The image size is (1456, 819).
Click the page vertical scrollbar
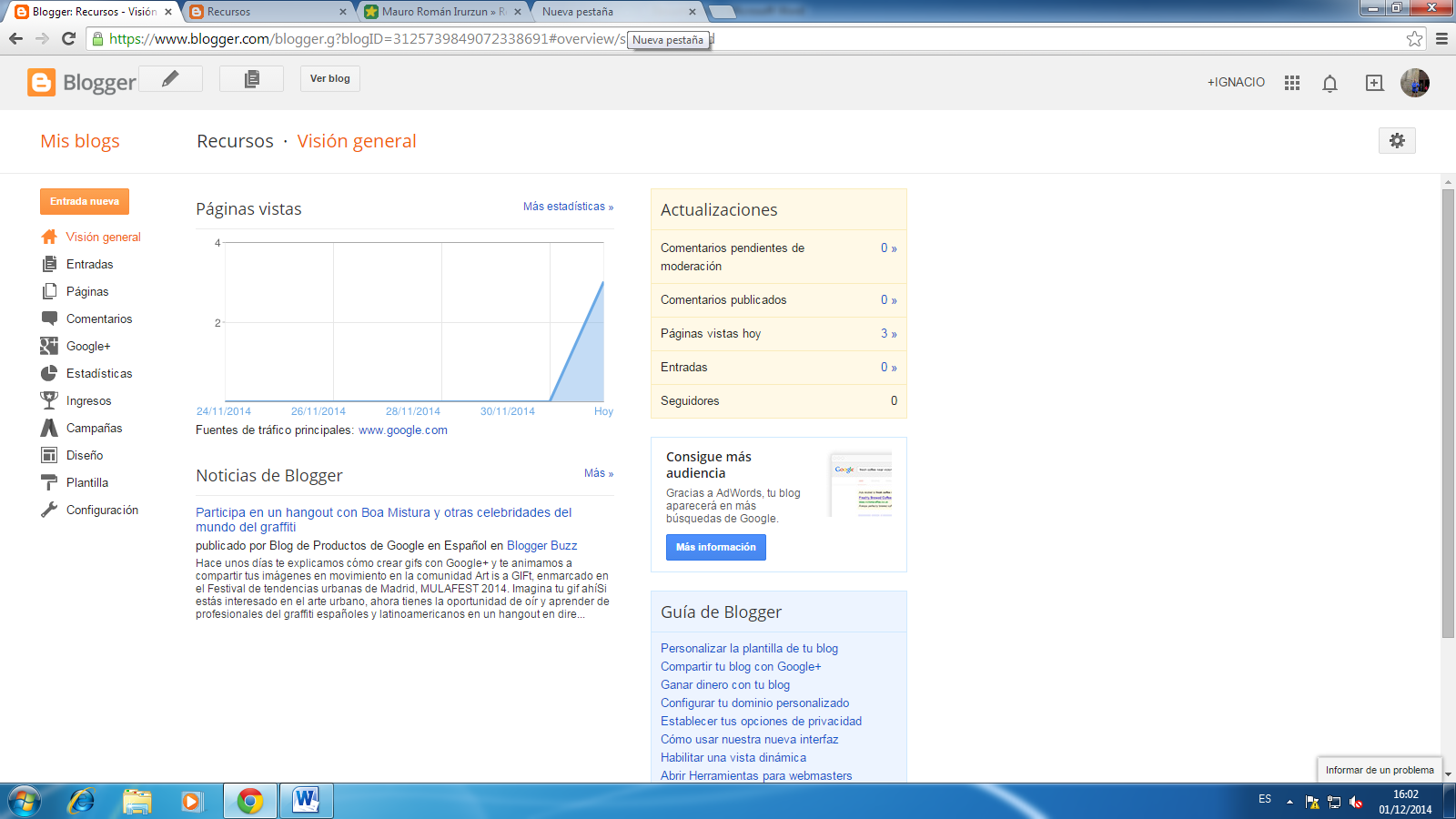click(x=1448, y=413)
